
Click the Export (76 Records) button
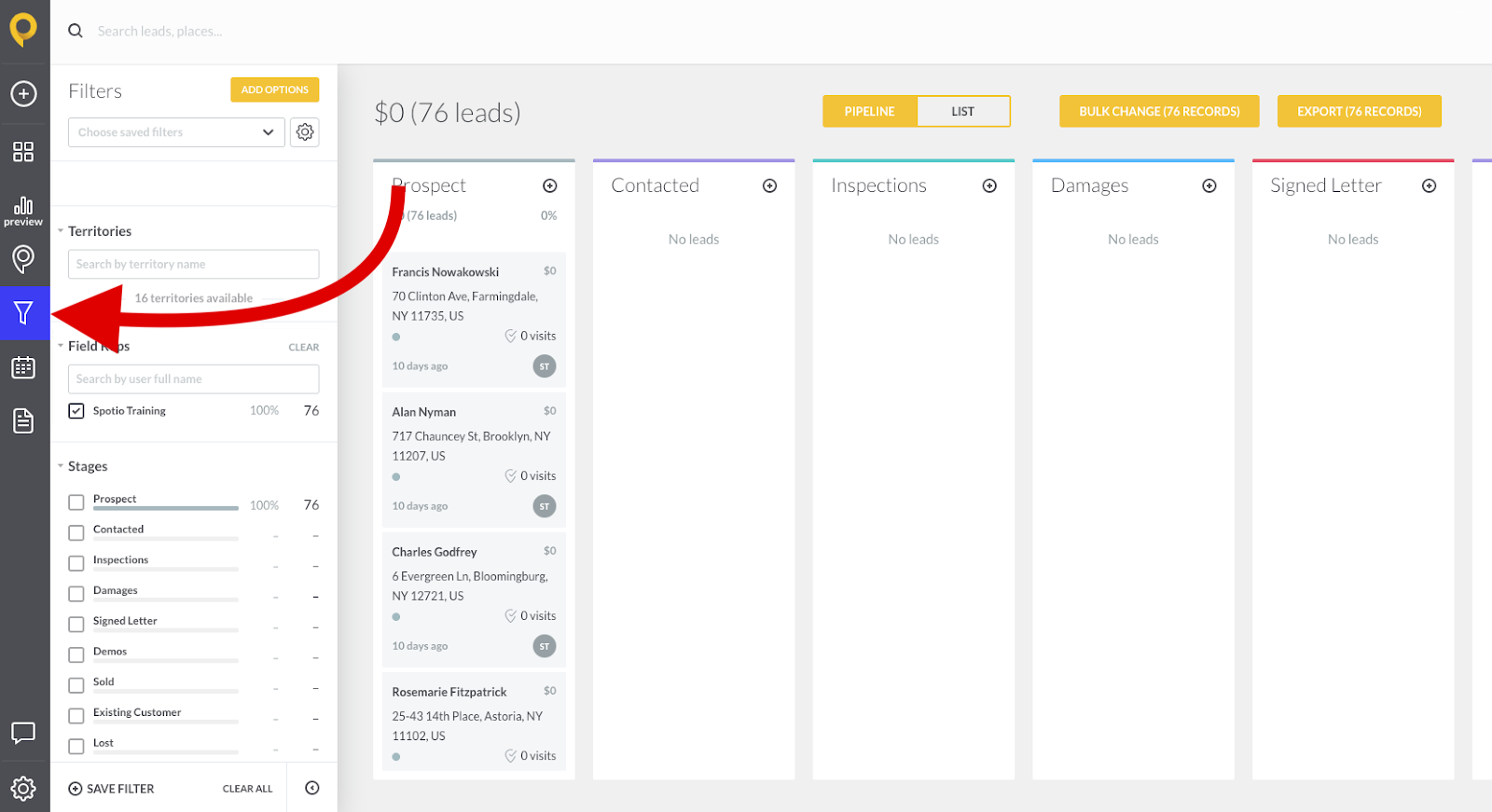(1359, 112)
